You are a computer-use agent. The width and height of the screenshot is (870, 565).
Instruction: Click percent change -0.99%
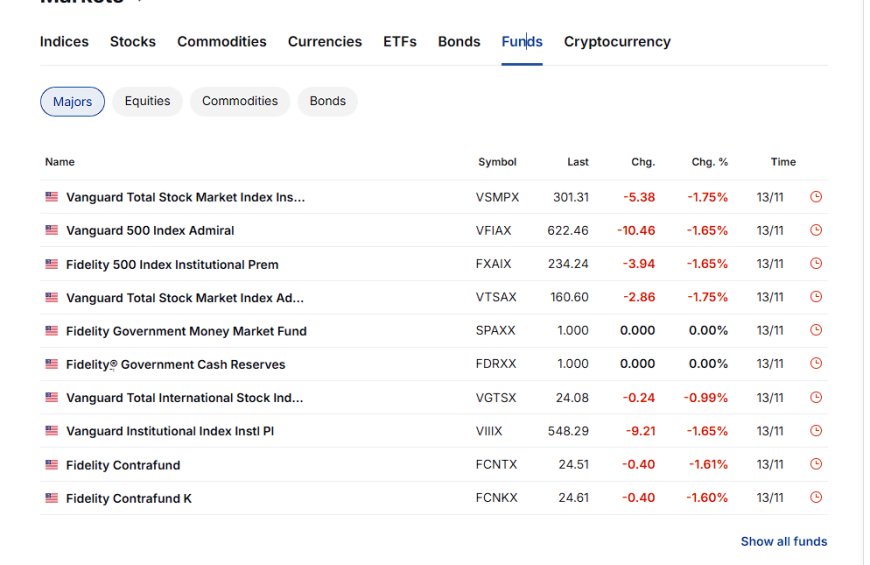coord(705,397)
